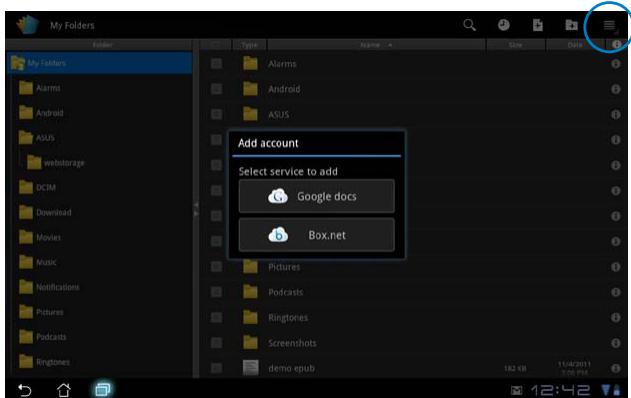Sort by the Date column header
Screen dimensions: 631x398
(575, 45)
